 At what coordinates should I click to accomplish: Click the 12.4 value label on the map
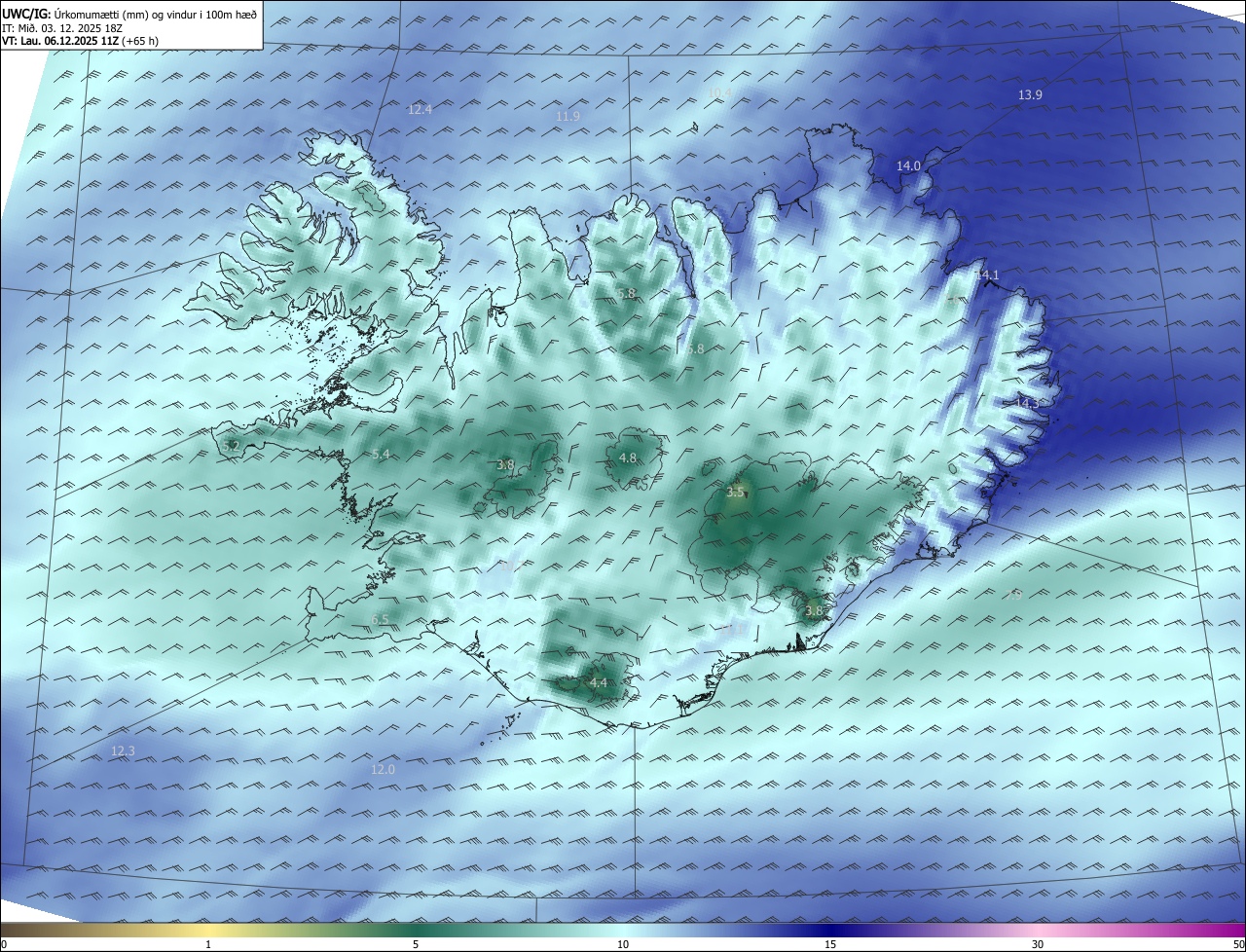coord(420,110)
